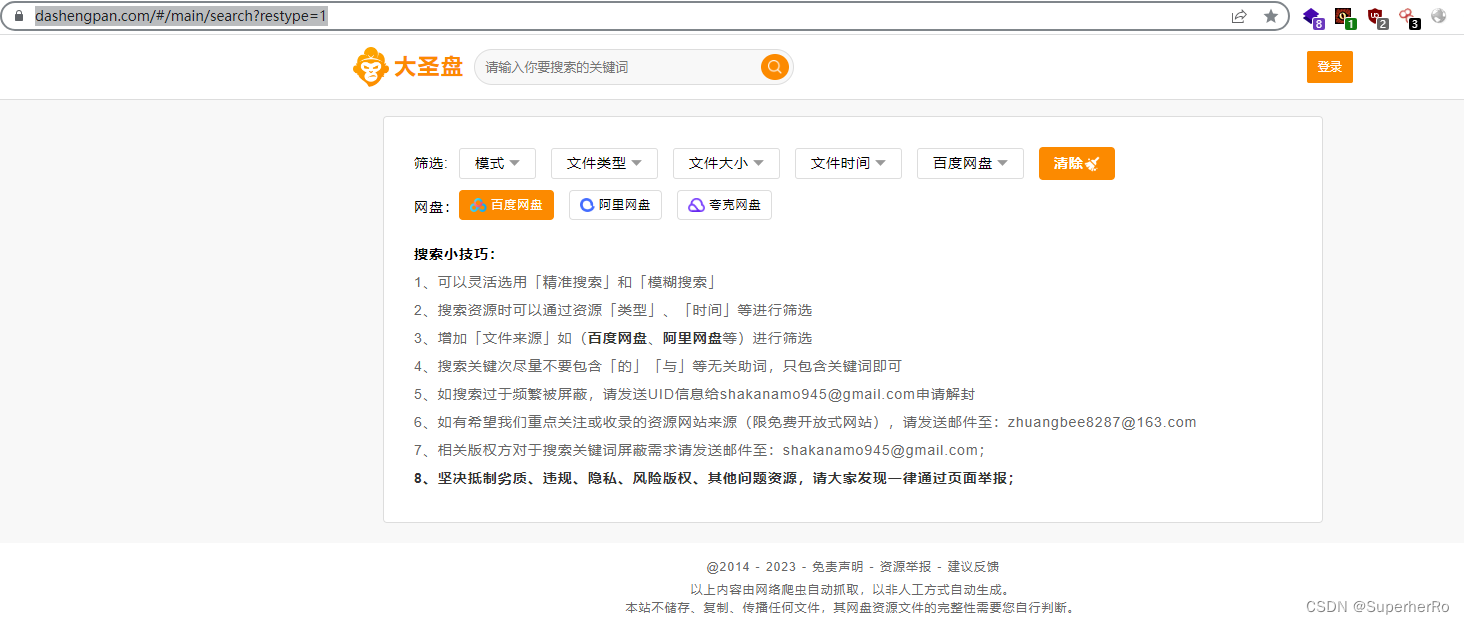The image size is (1464, 624).
Task: Click tip 1 about 精准搜索 and 模糊搜索
Action: pos(565,282)
